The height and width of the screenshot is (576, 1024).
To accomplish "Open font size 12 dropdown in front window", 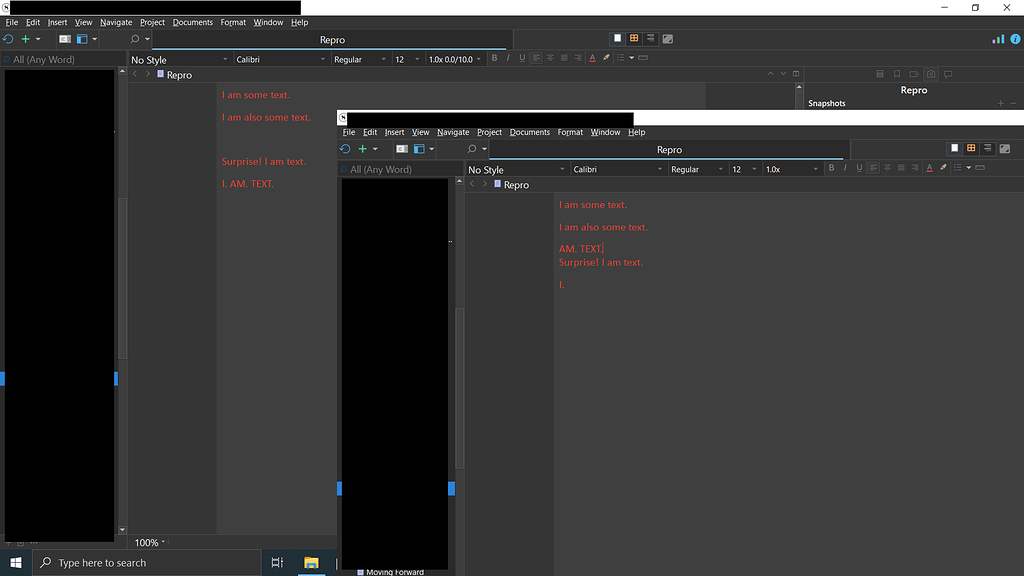I will (744, 169).
